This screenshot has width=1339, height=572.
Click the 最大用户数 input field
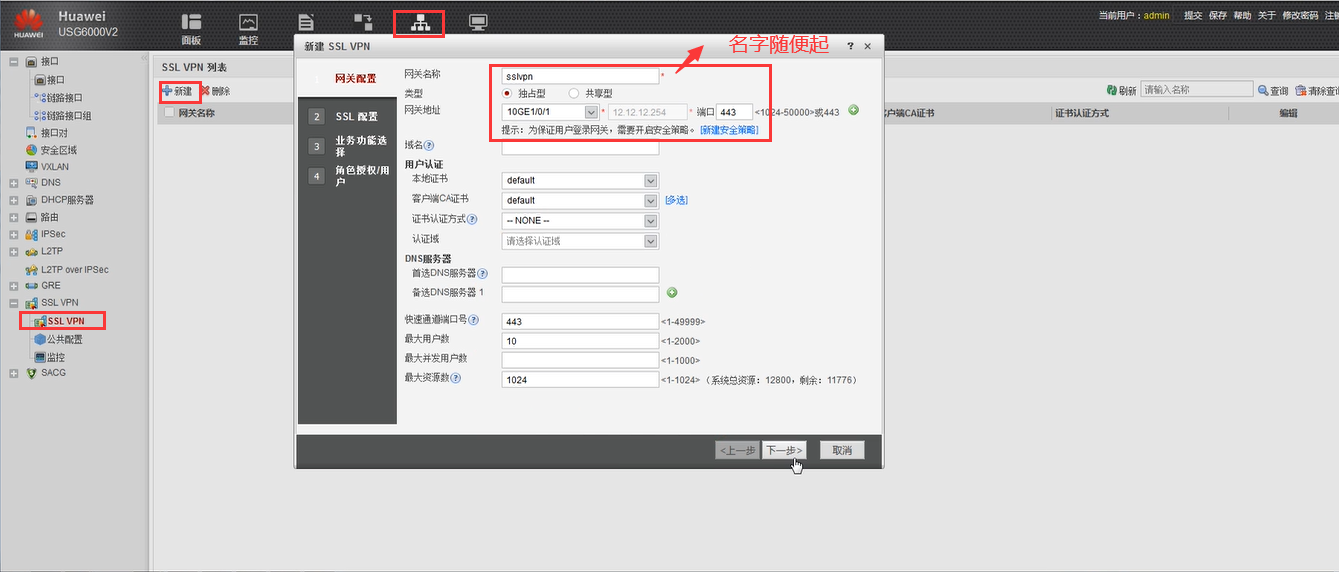[x=580, y=341]
